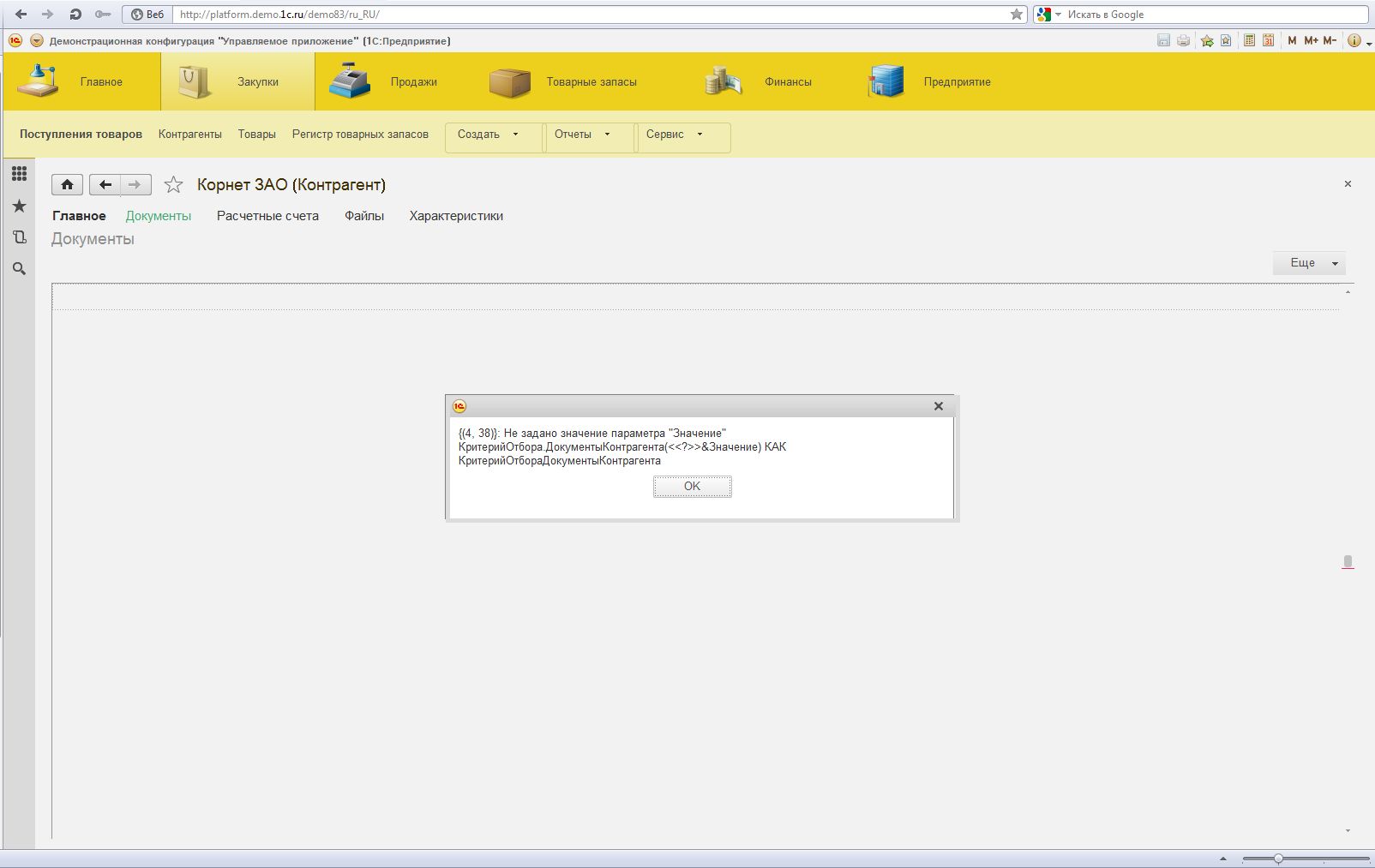Viewport: 1375px width, 868px height.
Task: Add Корнет ЗАО to favorites star
Action: point(173,184)
